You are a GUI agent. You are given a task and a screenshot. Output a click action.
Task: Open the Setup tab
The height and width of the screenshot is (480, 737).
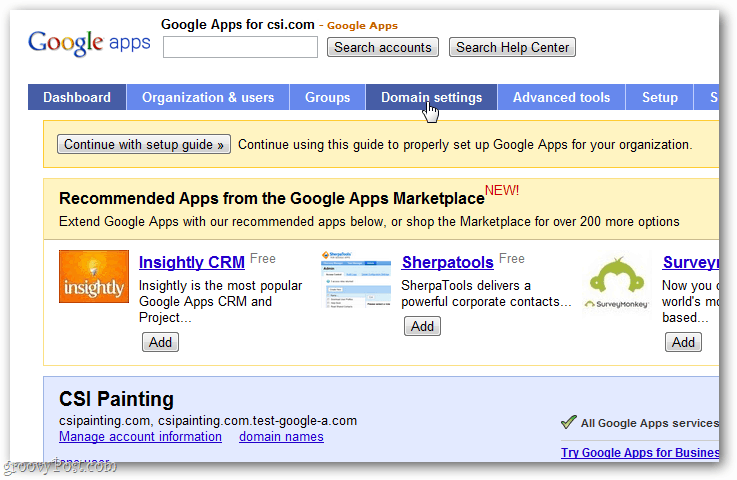659,97
